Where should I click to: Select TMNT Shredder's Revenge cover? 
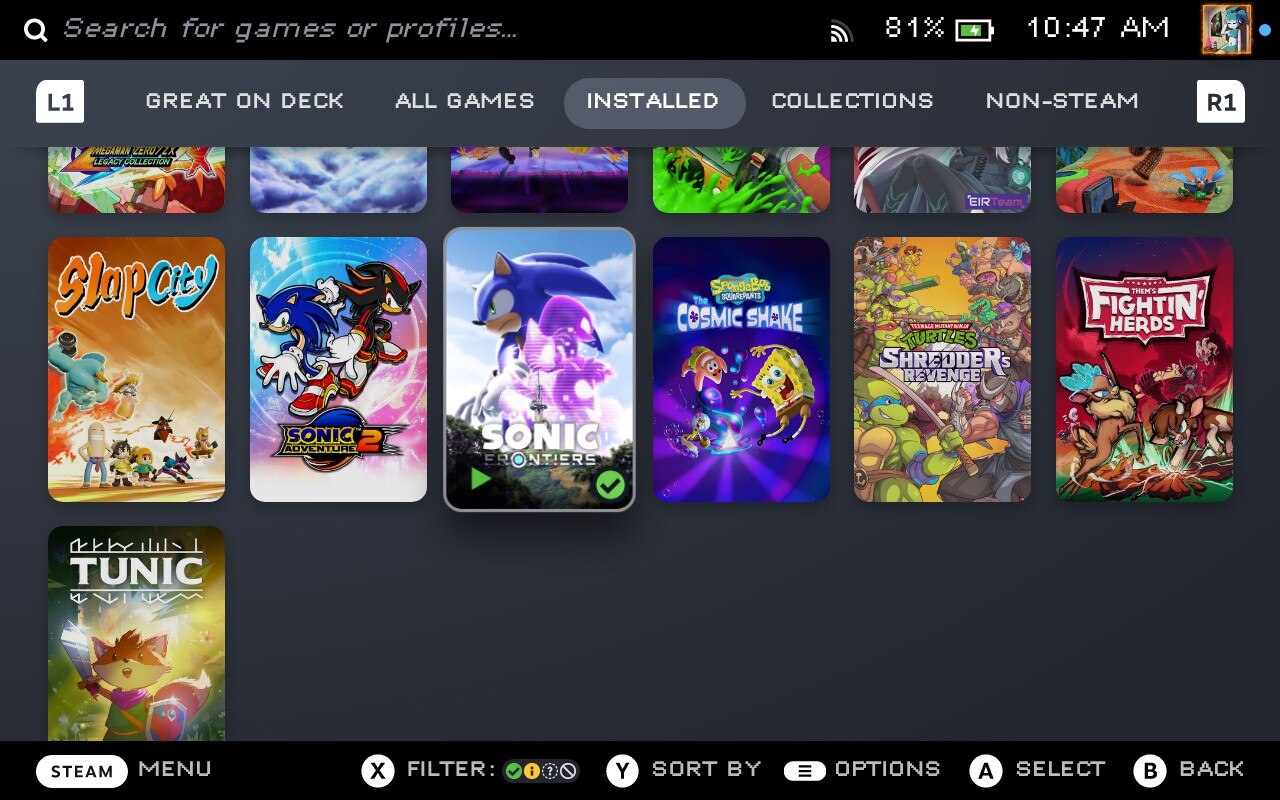tap(943, 369)
